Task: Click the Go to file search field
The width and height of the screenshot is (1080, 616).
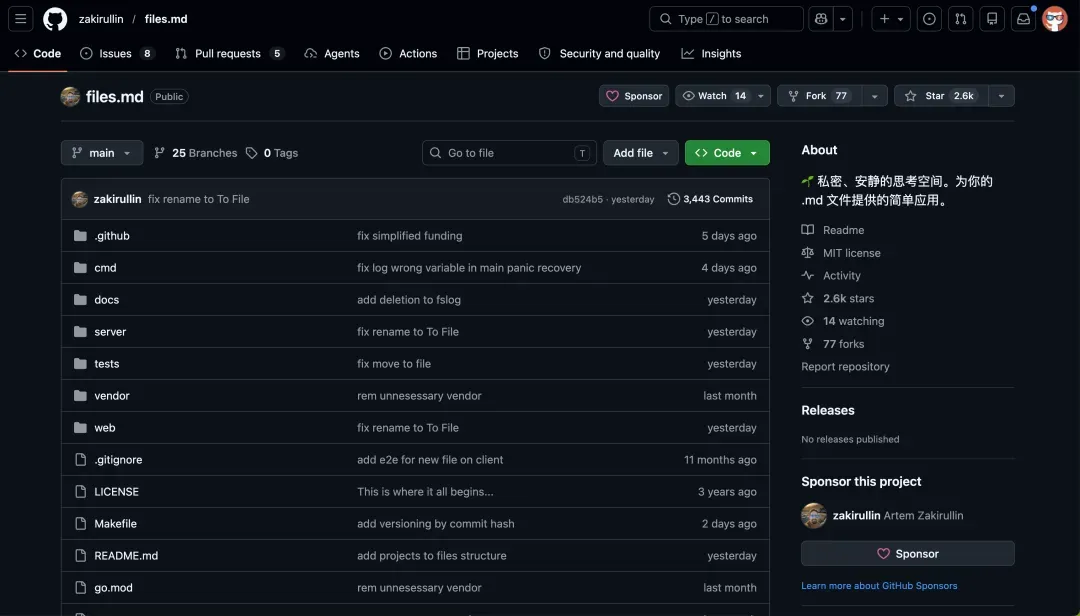Action: 509,153
